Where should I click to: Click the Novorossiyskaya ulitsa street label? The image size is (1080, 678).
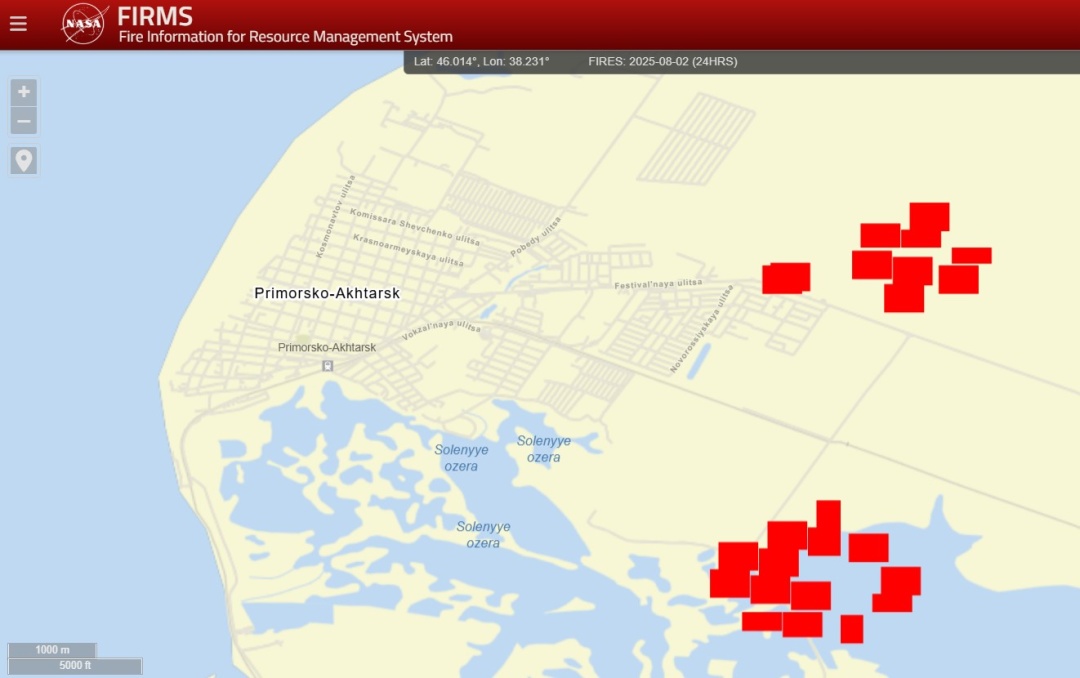(701, 330)
